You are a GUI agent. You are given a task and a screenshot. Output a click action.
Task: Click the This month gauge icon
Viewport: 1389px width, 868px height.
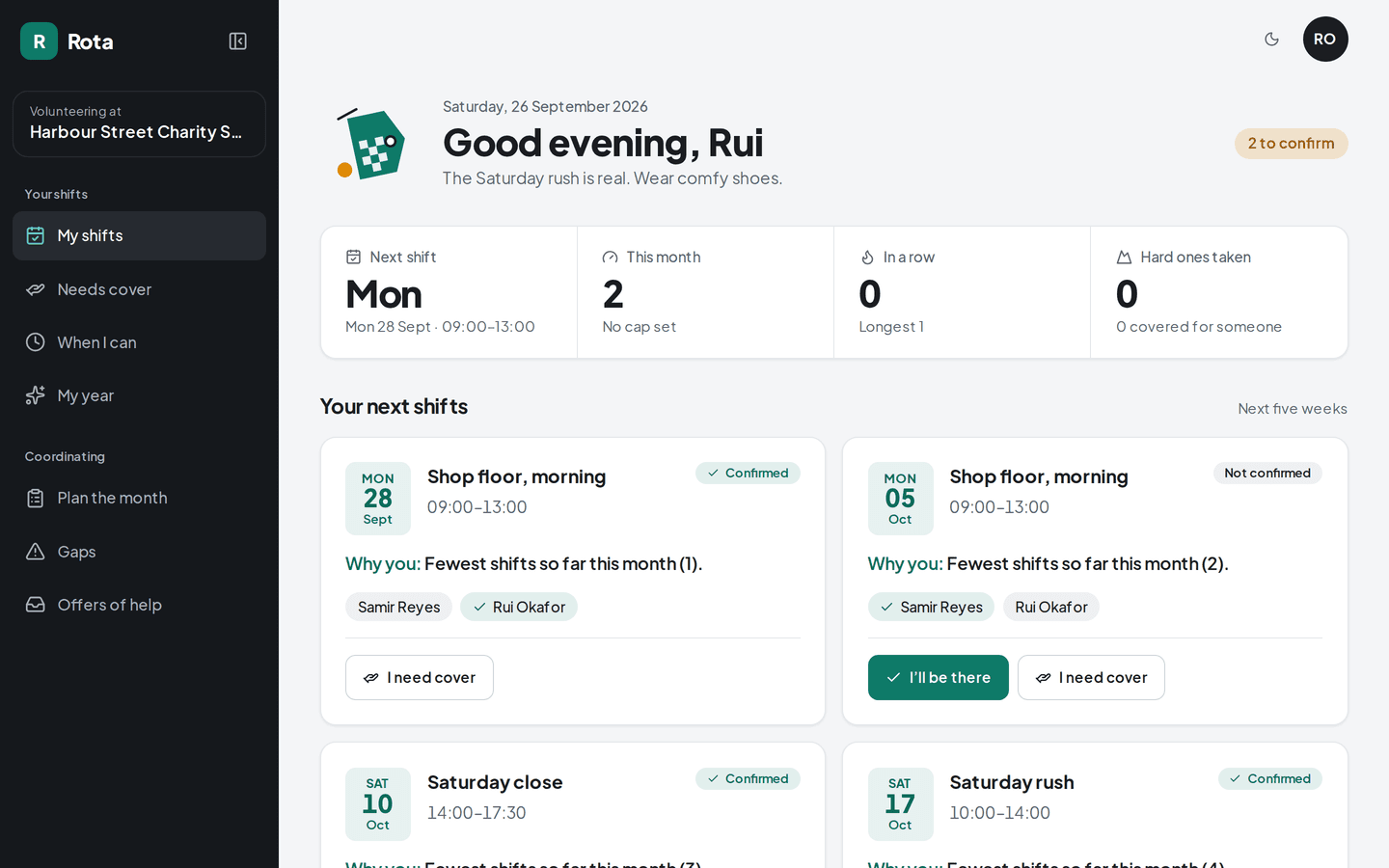610,257
